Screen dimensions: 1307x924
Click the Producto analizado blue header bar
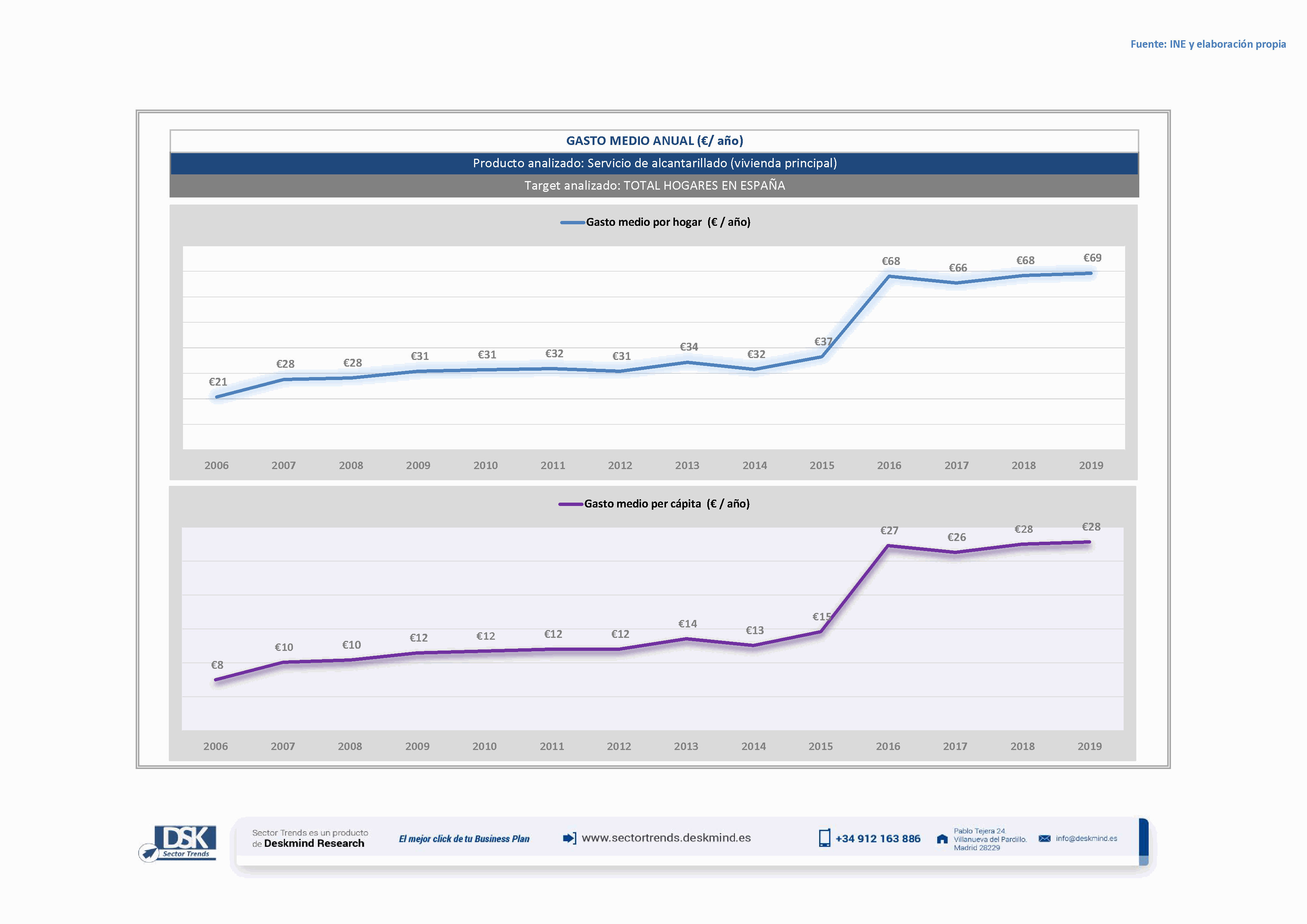click(654, 163)
